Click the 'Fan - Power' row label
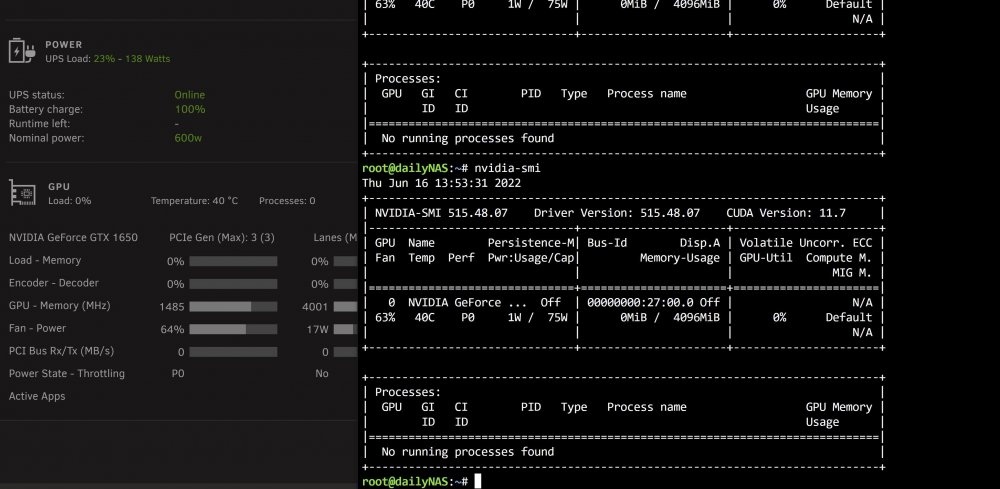1000x489 pixels. [x=37, y=328]
